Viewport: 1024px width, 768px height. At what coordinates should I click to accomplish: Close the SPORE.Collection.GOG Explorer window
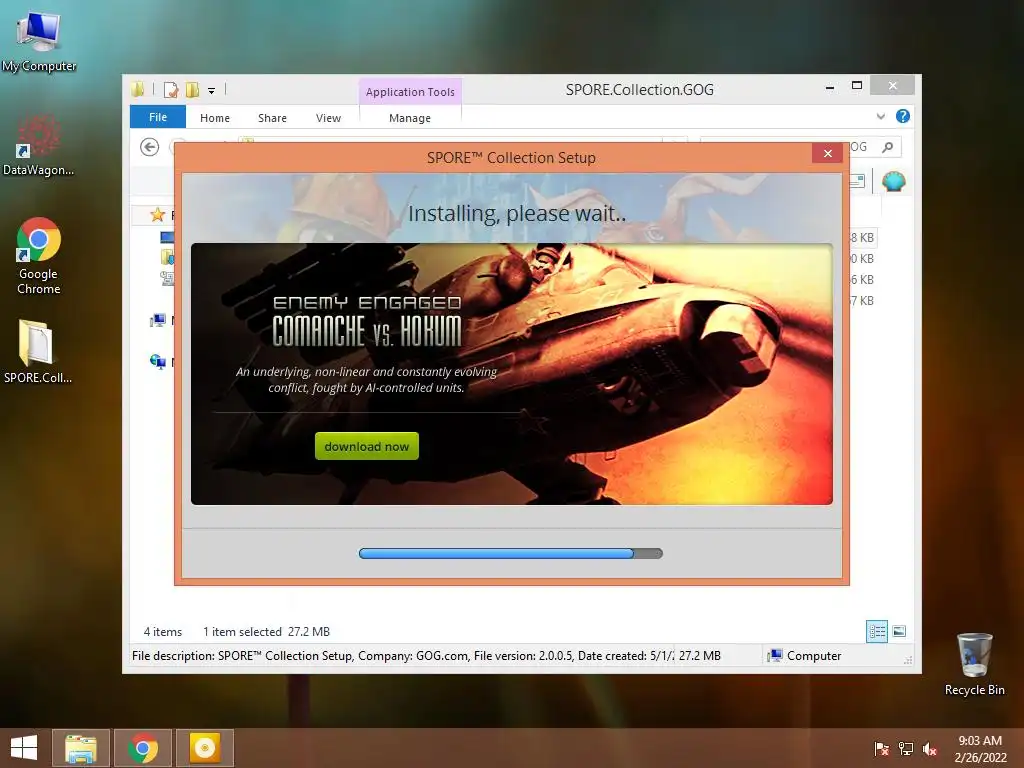pyautogui.click(x=893, y=86)
